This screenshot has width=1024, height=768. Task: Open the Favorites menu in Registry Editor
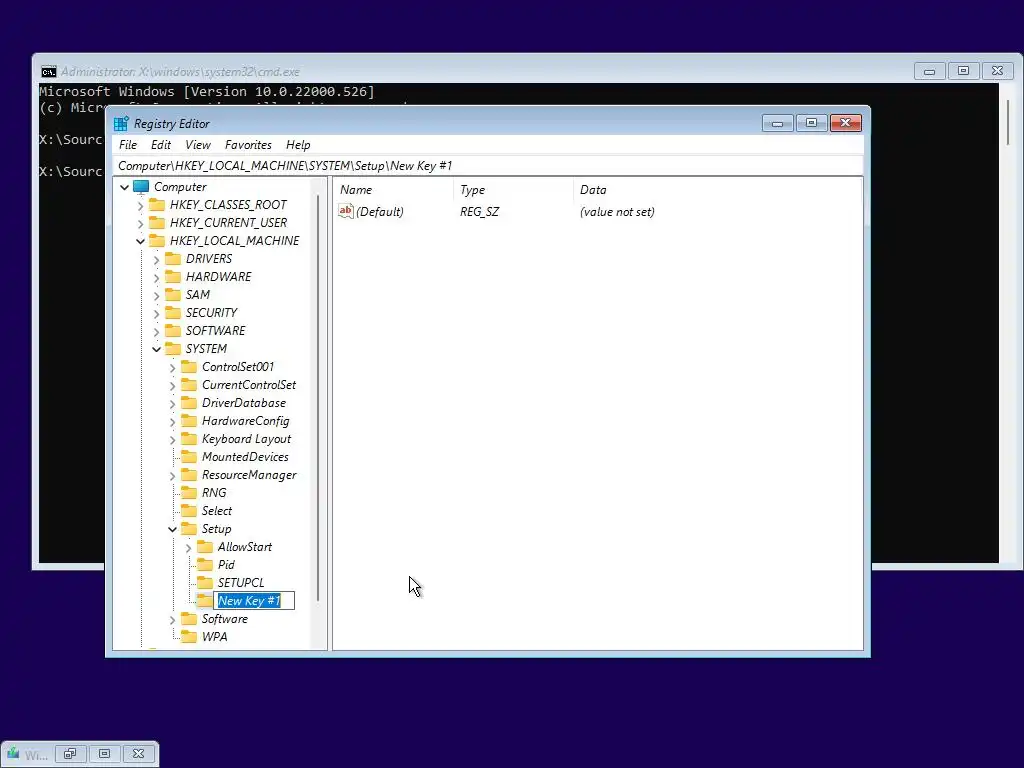248,145
